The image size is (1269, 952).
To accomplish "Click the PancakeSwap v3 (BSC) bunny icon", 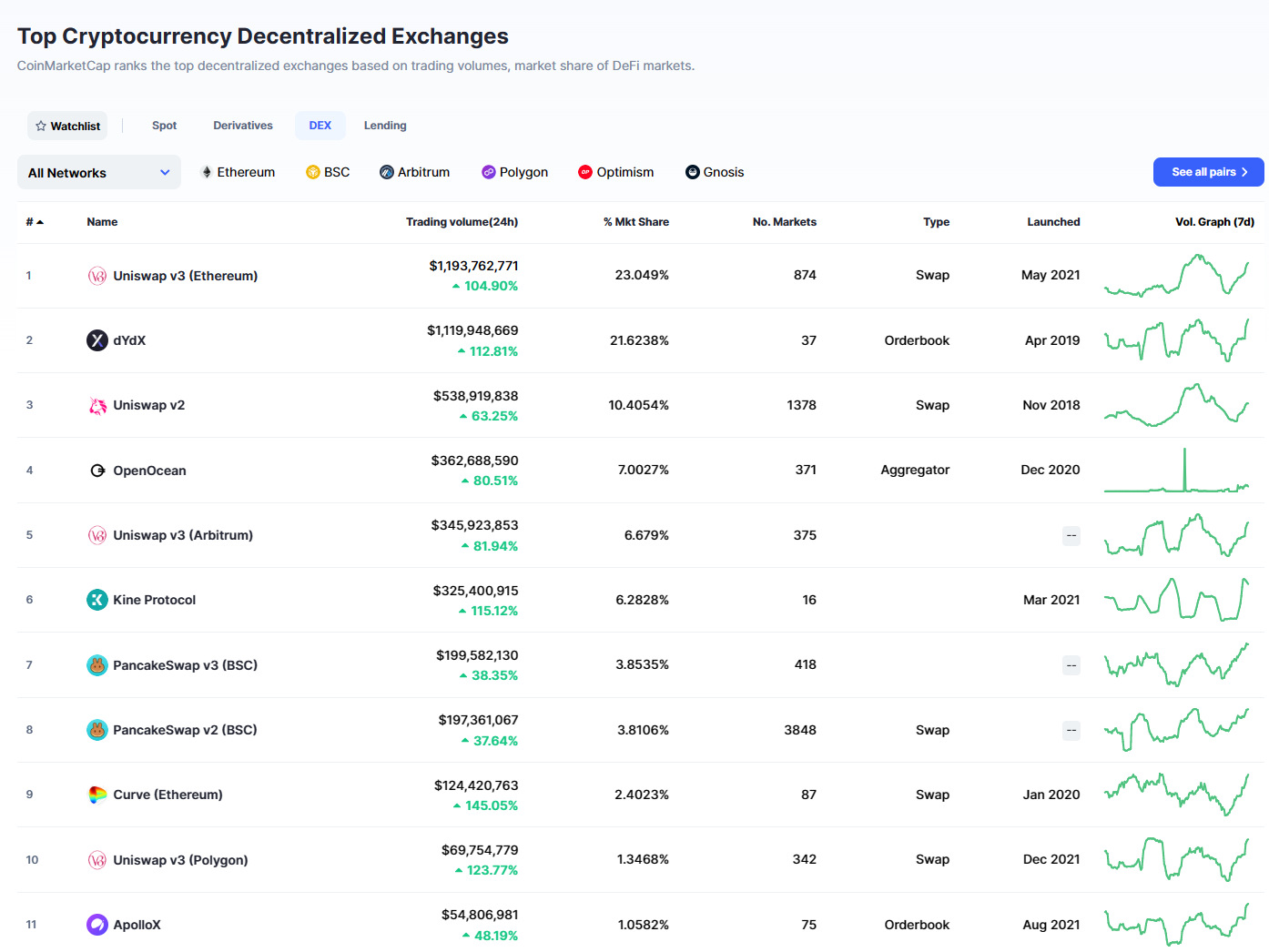I will pyautogui.click(x=97, y=665).
